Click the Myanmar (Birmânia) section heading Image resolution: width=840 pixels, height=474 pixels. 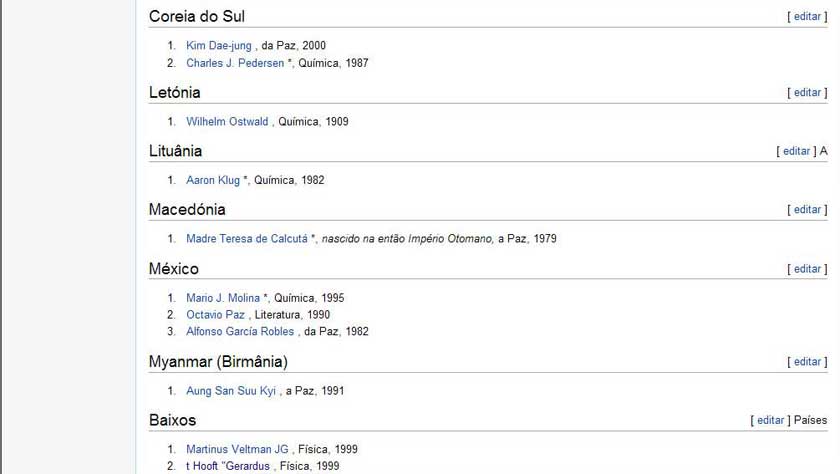click(218, 362)
